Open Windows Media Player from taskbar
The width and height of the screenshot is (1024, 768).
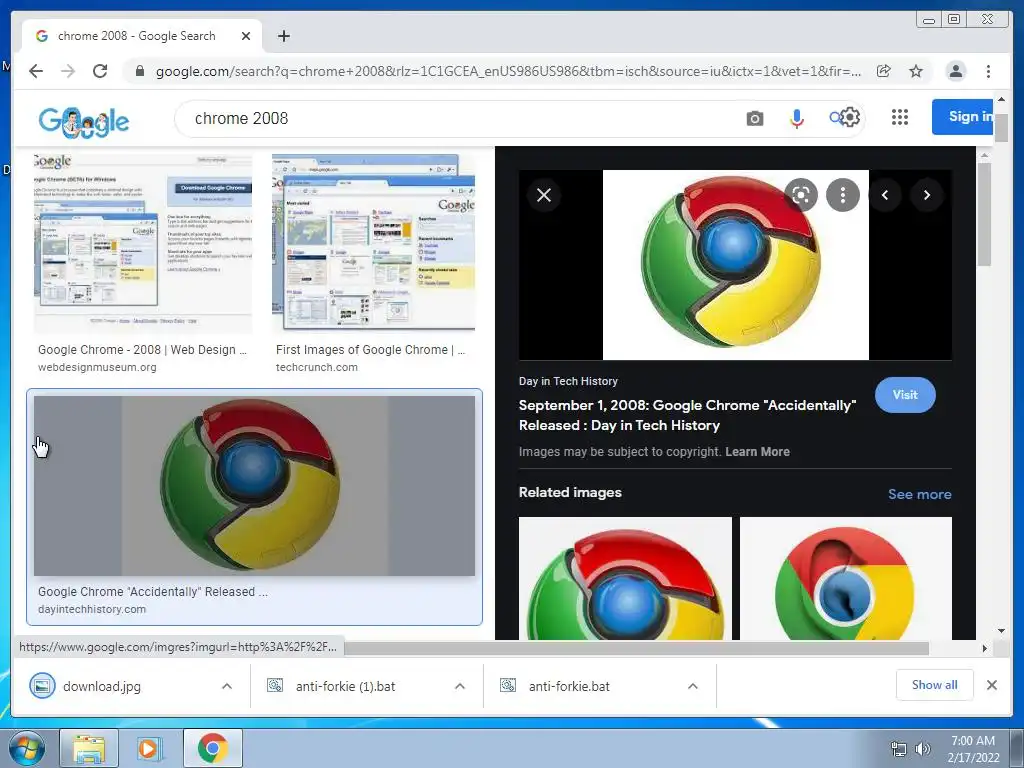(150, 749)
